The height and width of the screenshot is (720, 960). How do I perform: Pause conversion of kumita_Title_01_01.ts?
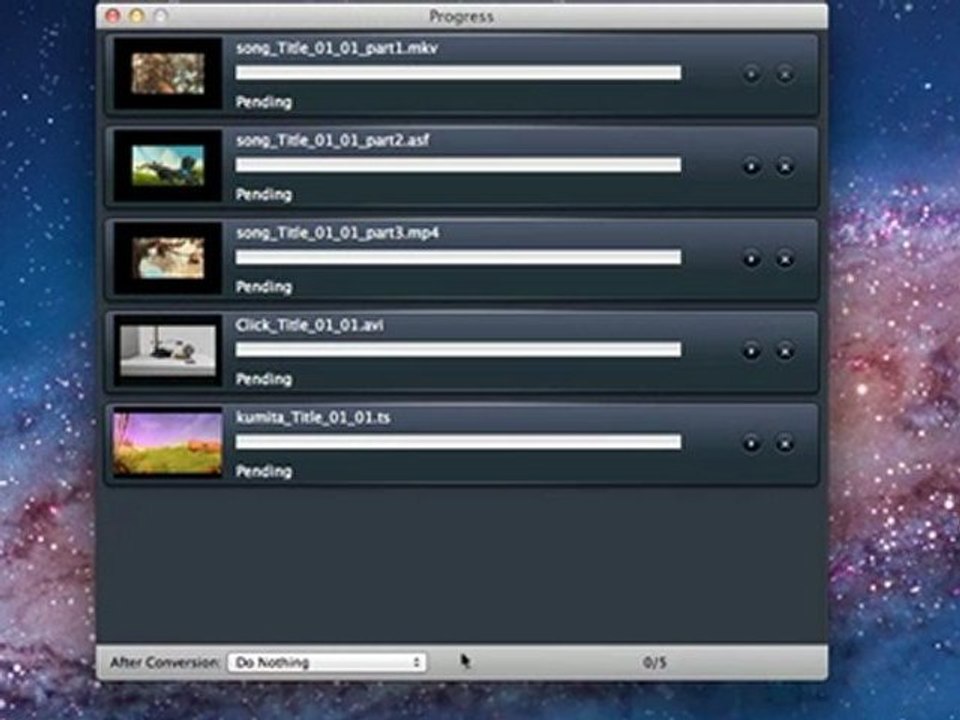click(751, 443)
